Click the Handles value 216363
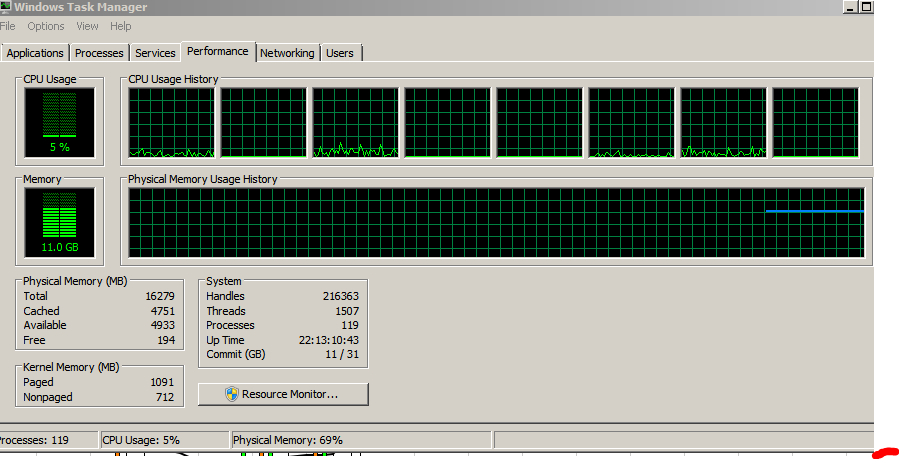 point(341,296)
